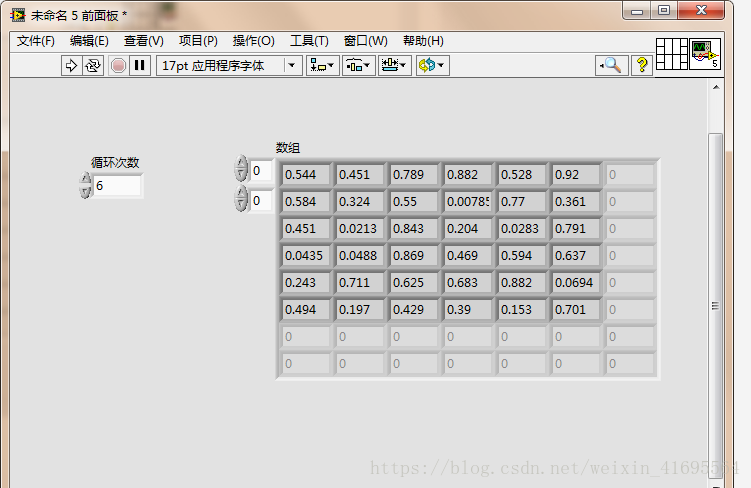Click the array cell 0.92
751x488 pixels.
[576, 175]
